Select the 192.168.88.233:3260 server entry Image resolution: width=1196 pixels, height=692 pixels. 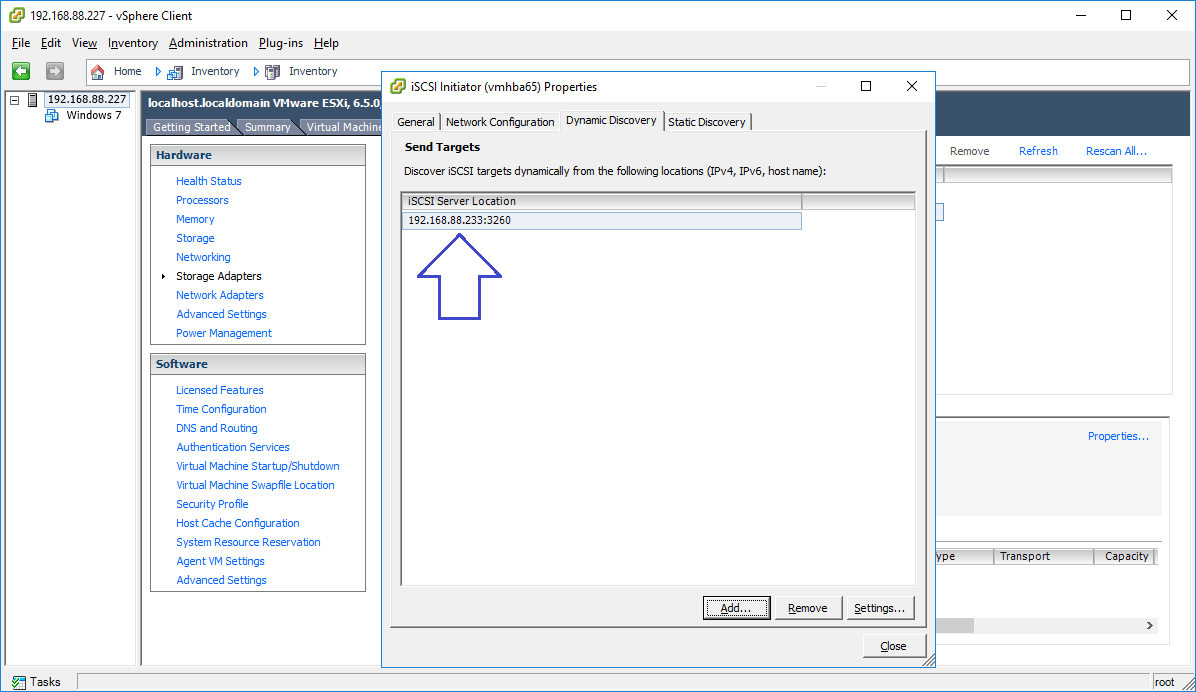[602, 220]
